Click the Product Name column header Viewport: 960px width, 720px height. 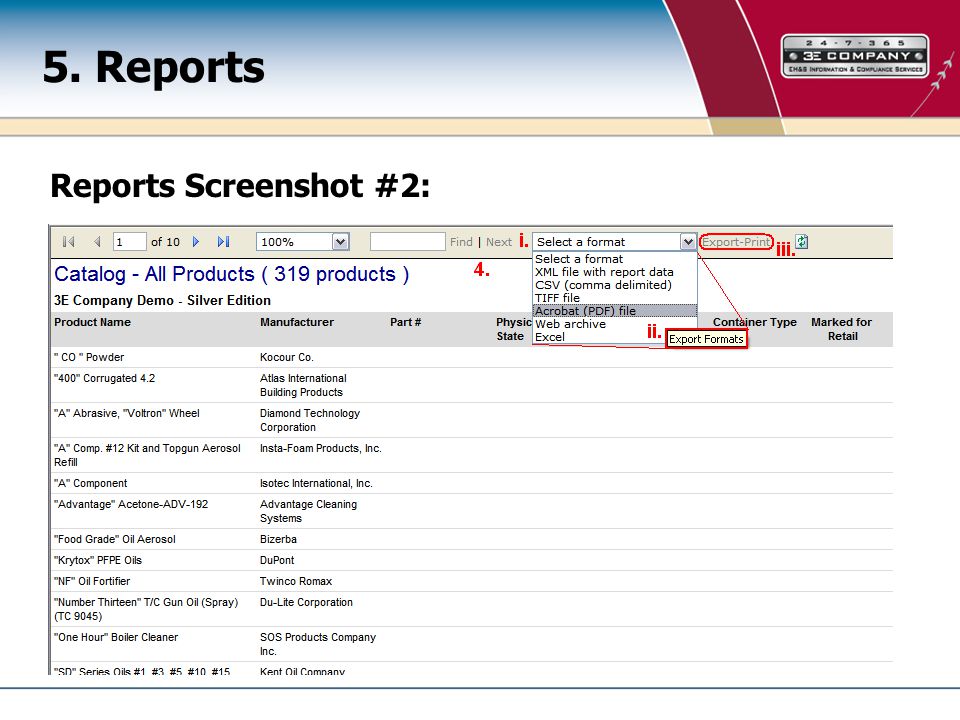click(92, 322)
